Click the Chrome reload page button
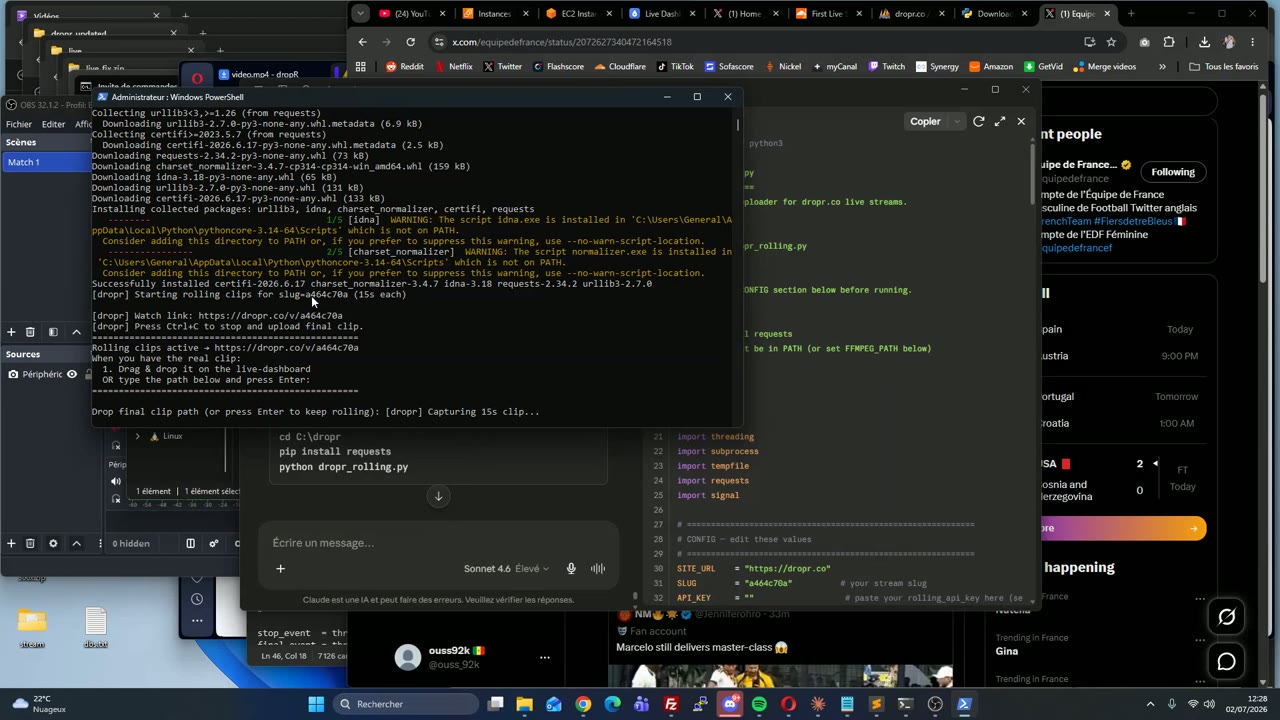This screenshot has height=720, width=1280. [410, 42]
